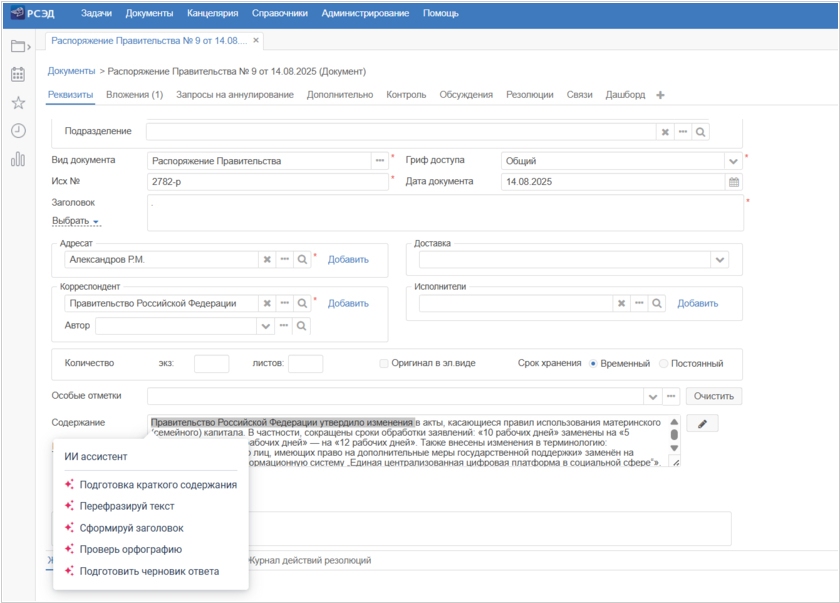Open the history clock icon in sidebar

tap(17, 130)
